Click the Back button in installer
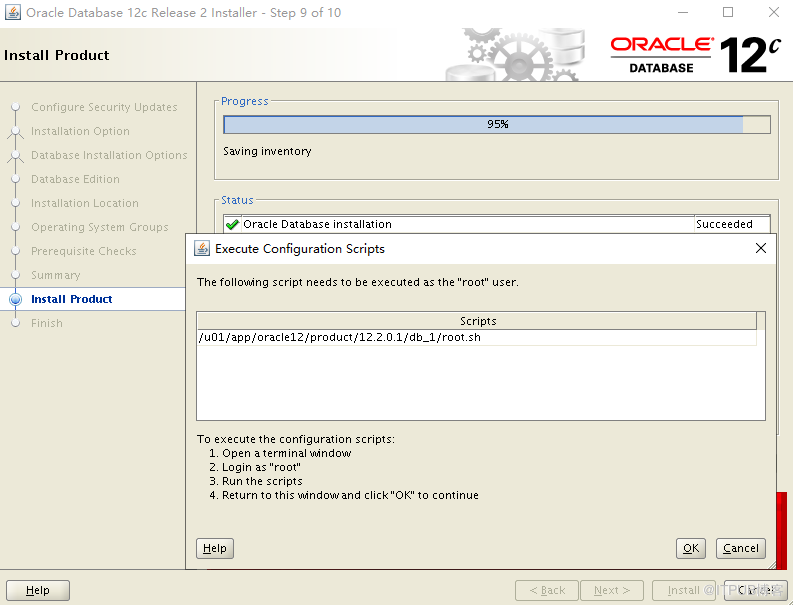 547,590
